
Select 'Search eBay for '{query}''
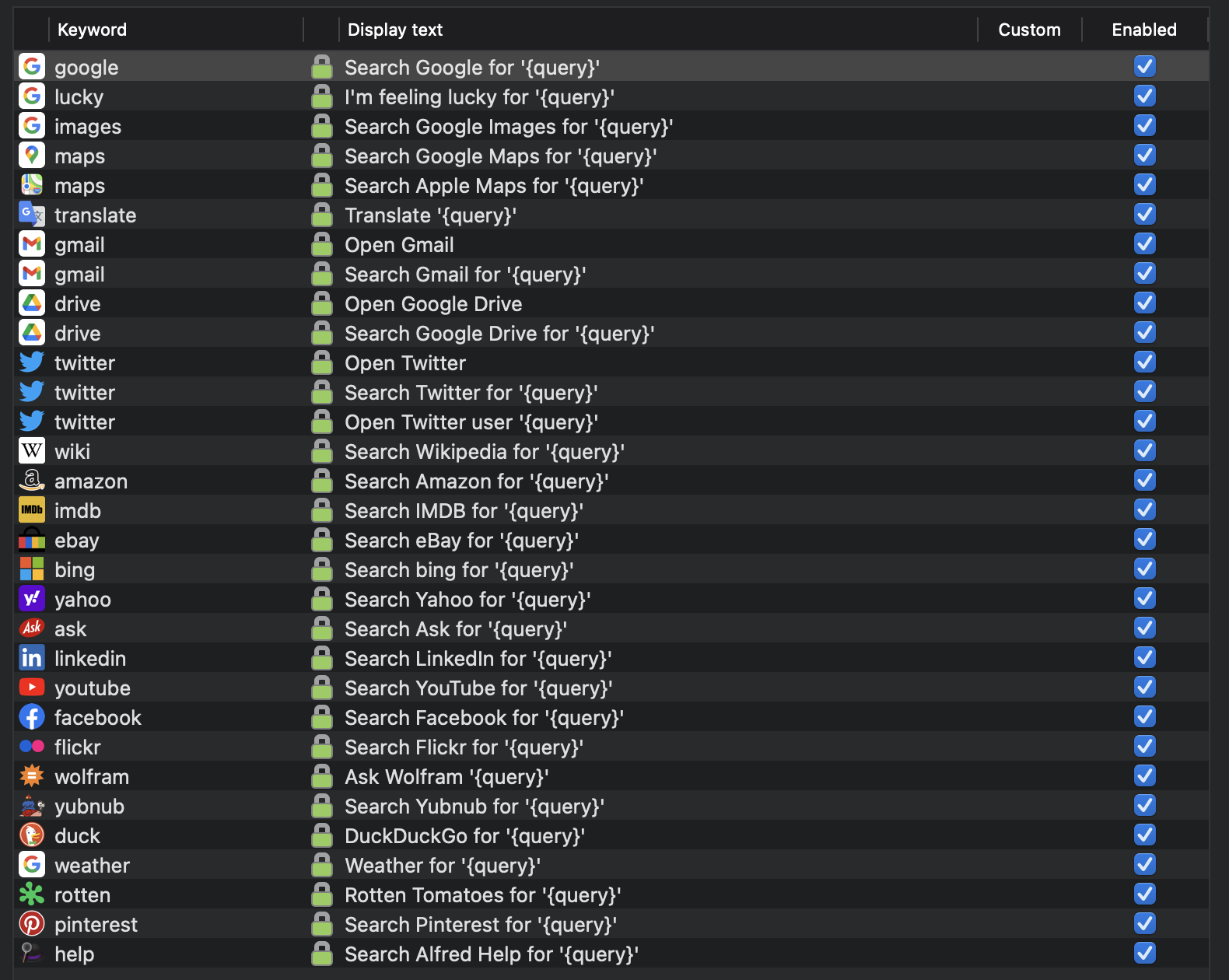[462, 540]
